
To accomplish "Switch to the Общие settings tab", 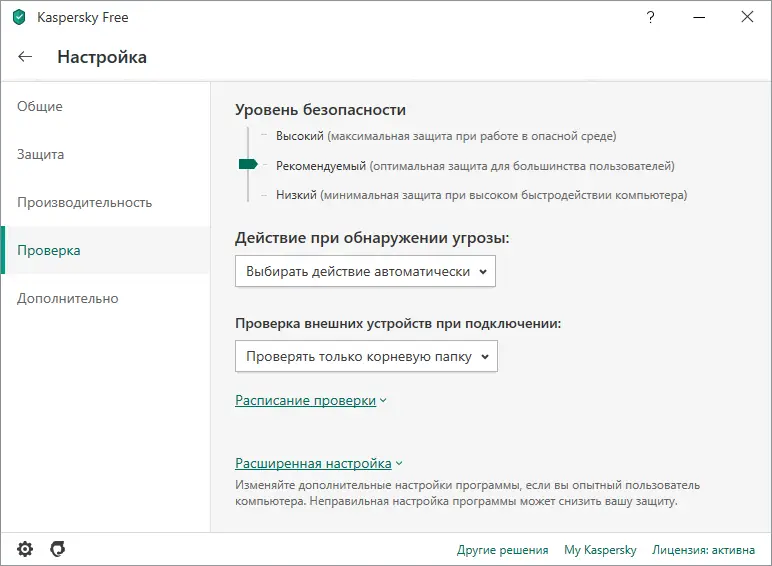I will tap(40, 107).
